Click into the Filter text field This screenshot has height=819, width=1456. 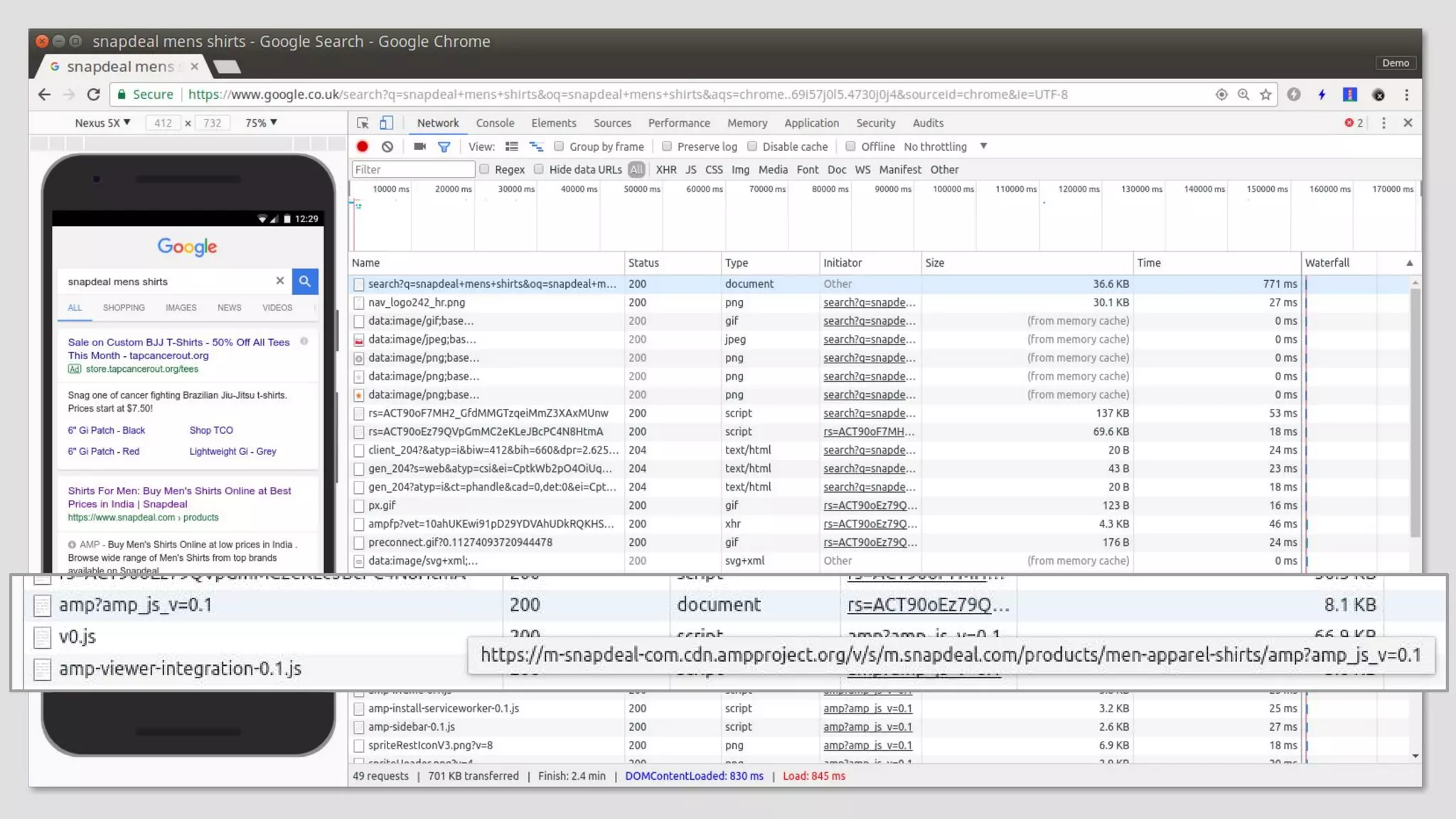pyautogui.click(x=412, y=170)
